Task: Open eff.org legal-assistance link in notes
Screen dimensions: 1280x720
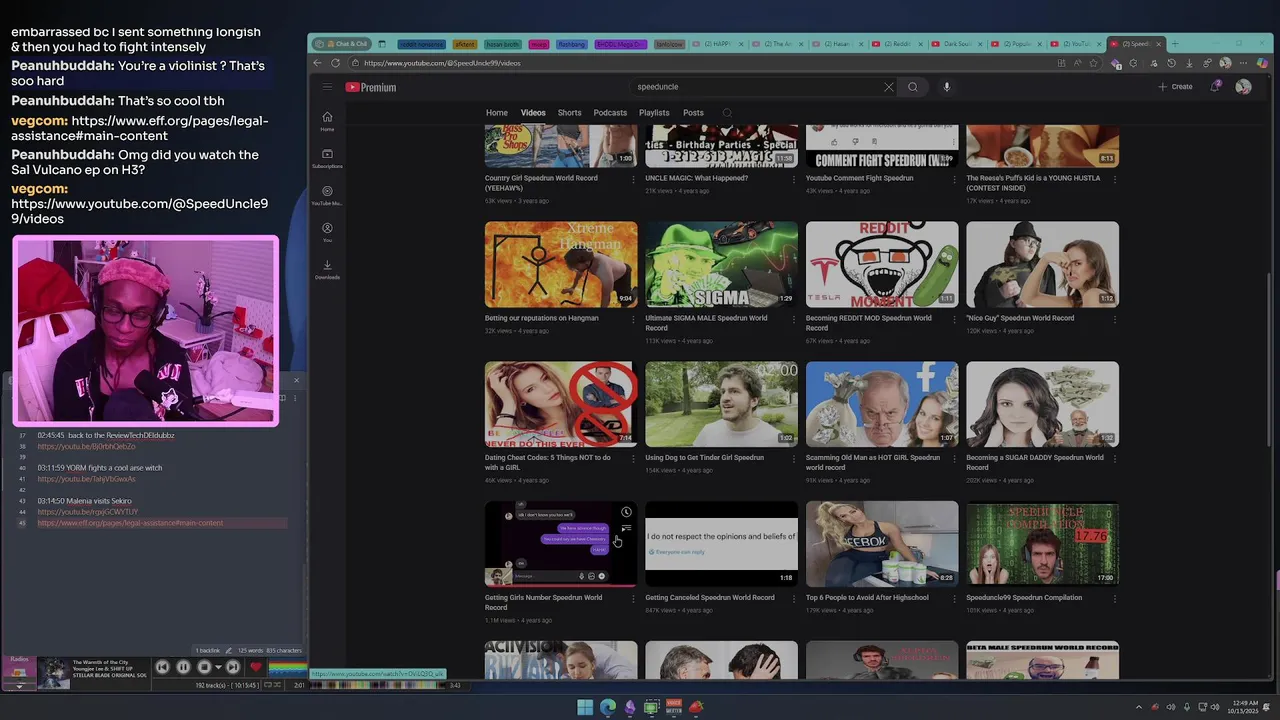Action: pyautogui.click(x=130, y=523)
